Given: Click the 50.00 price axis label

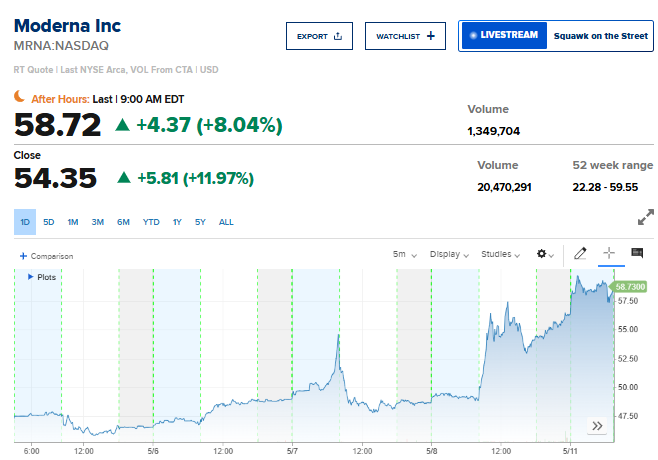Looking at the screenshot, I should pyautogui.click(x=628, y=387).
